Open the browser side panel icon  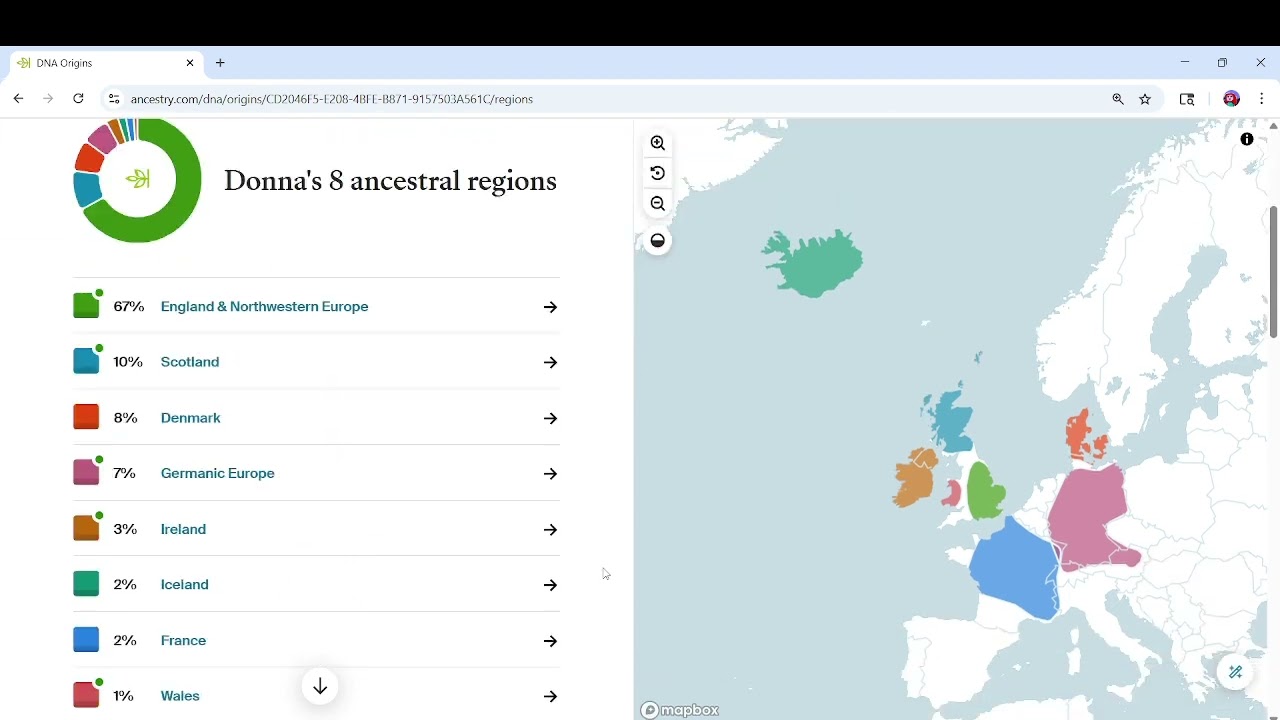click(x=1187, y=99)
